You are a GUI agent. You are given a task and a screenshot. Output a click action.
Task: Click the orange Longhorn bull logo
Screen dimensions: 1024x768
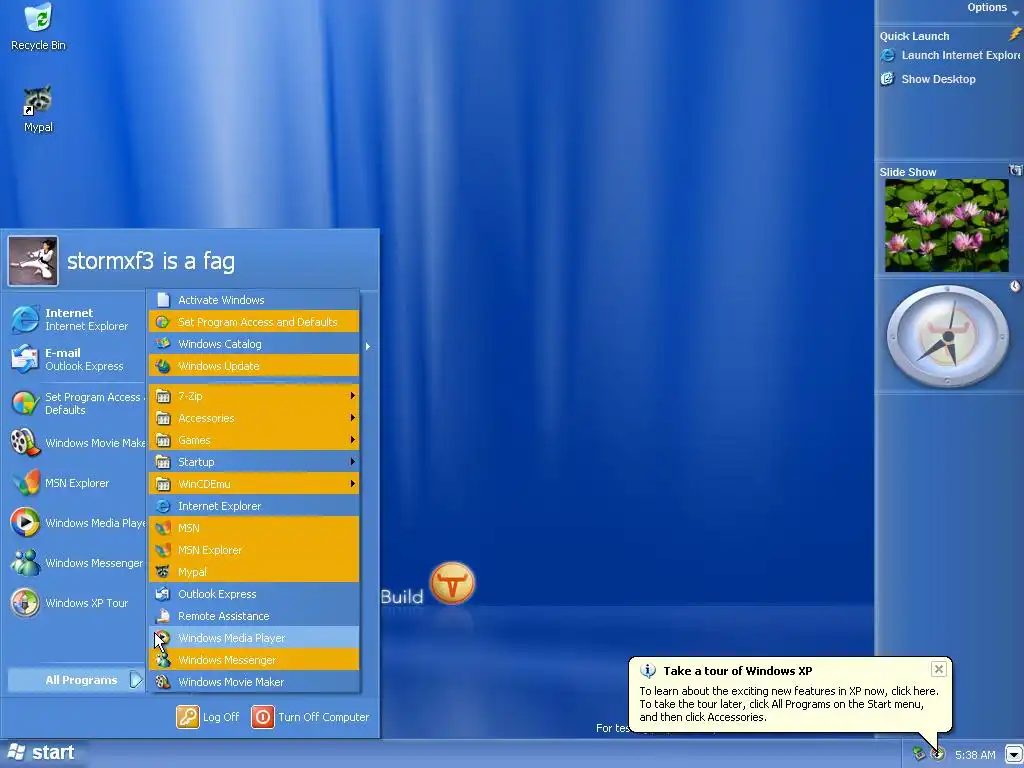pos(452,583)
